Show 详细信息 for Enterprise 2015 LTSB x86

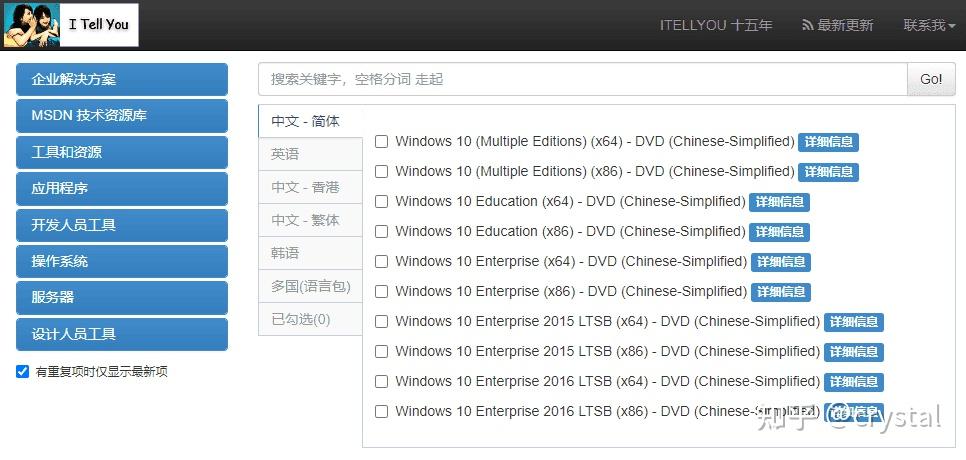pyautogui.click(x=854, y=352)
